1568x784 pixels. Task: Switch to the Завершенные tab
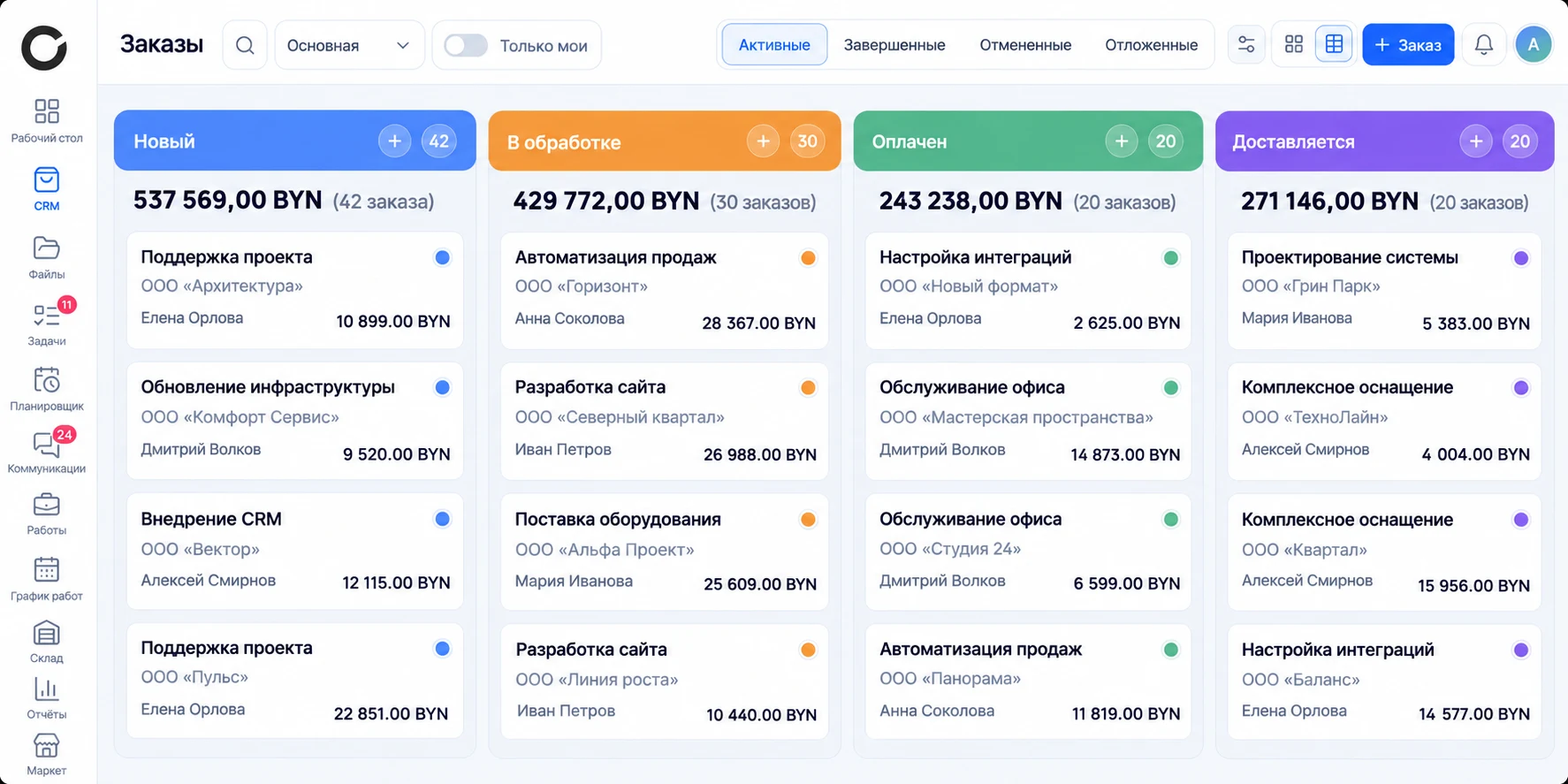point(894,45)
